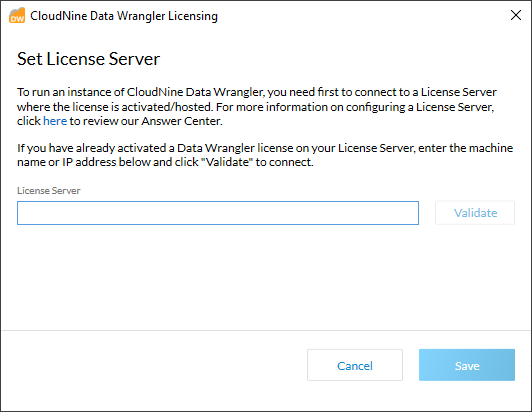Click the paragraph starting 'To run an instance'
The height and width of the screenshot is (412, 532).
tap(257, 107)
